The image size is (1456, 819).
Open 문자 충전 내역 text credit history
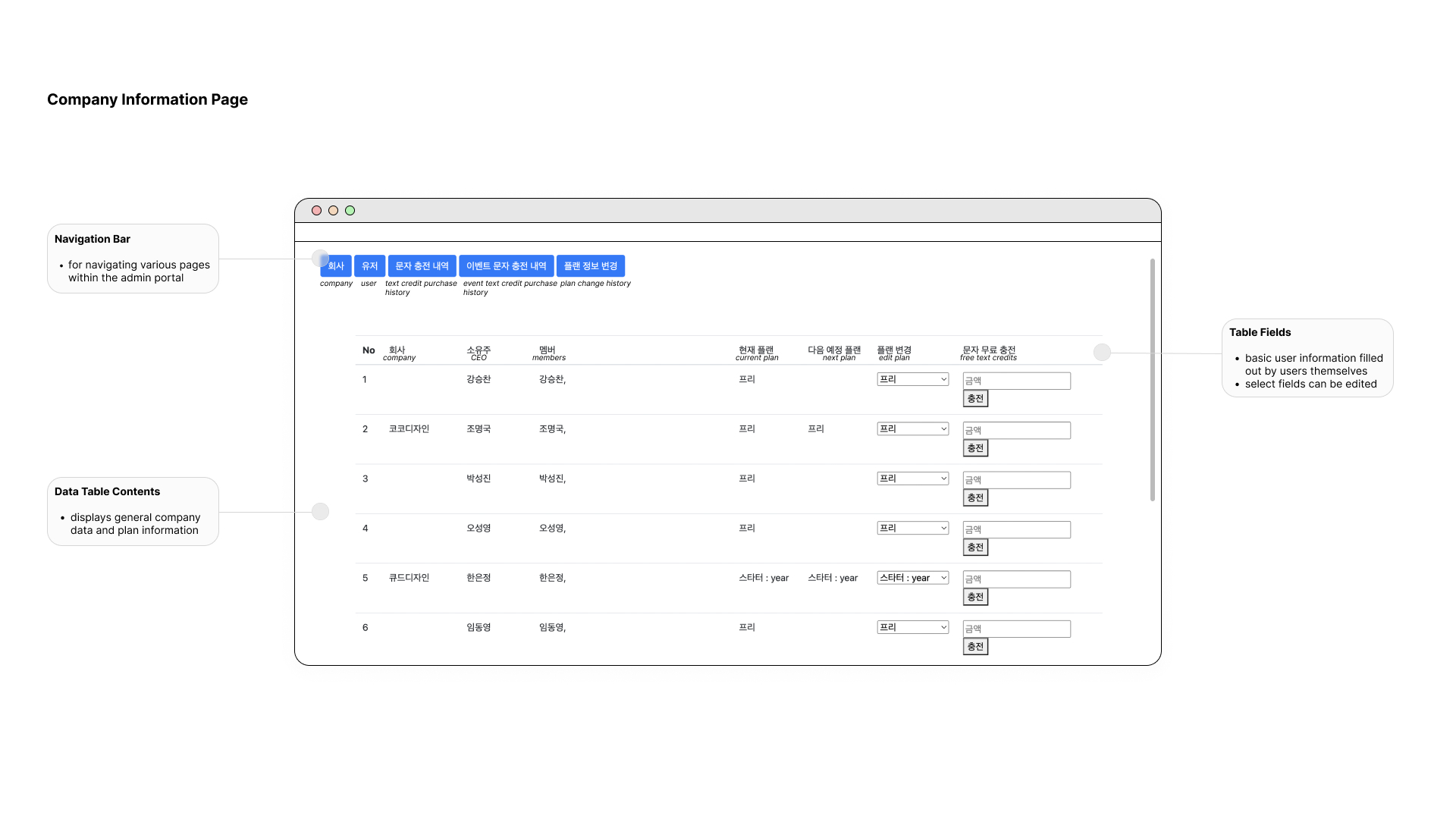(x=422, y=266)
